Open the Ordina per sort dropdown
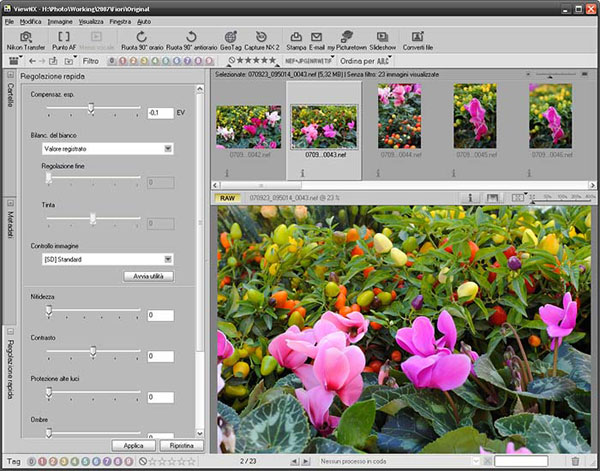Screen dimensions: 600x471 click(365, 61)
